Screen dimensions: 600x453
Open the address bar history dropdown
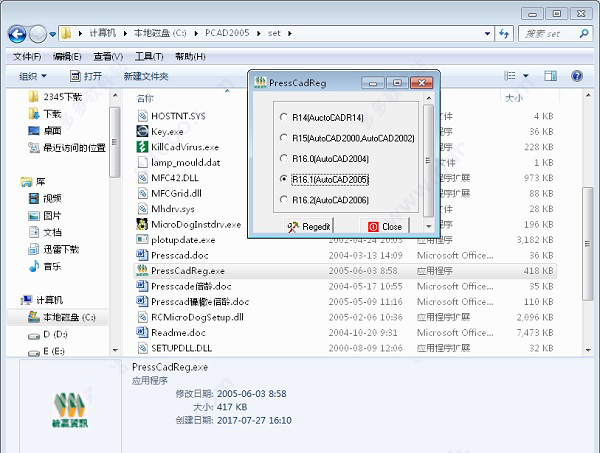487,34
